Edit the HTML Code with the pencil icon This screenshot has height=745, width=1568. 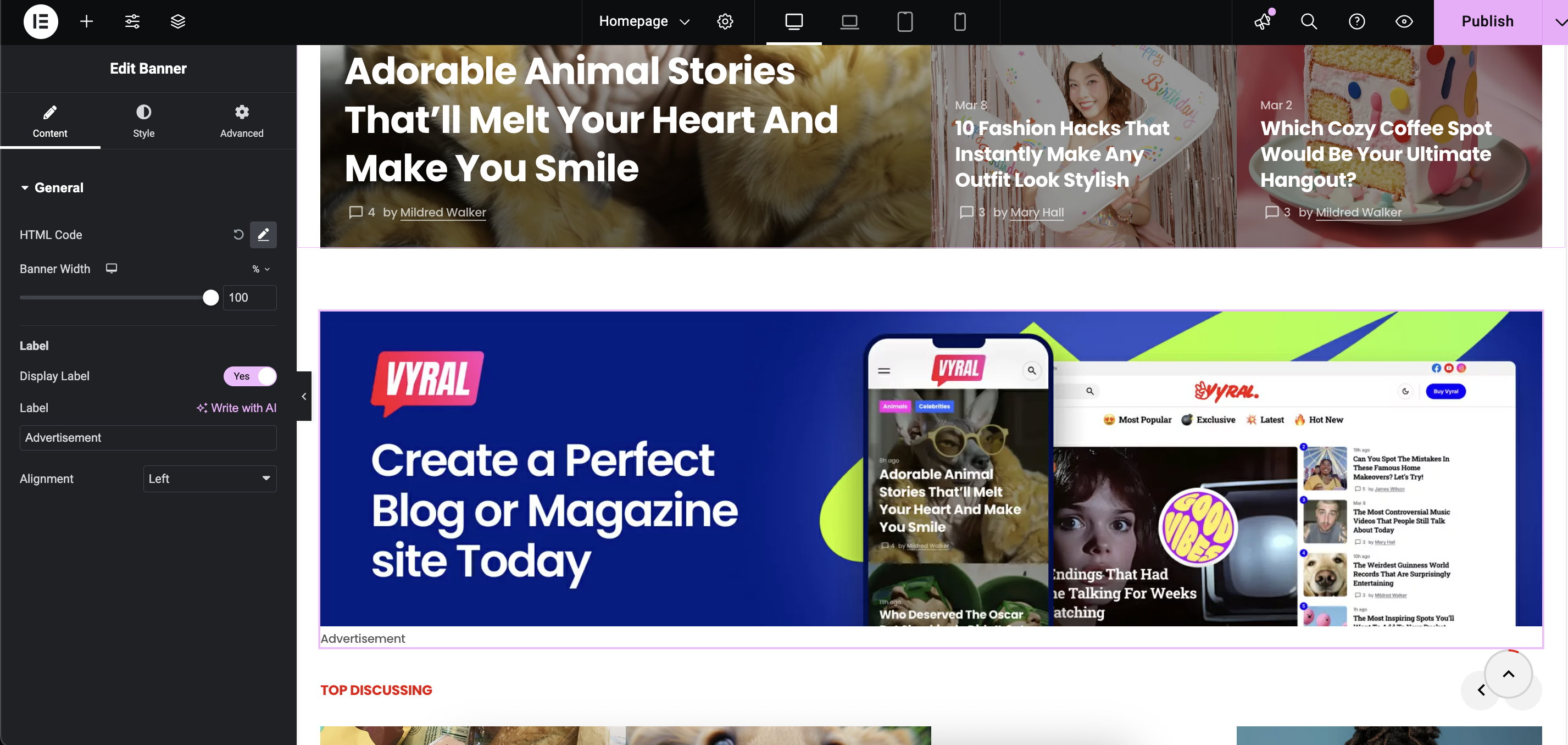263,235
